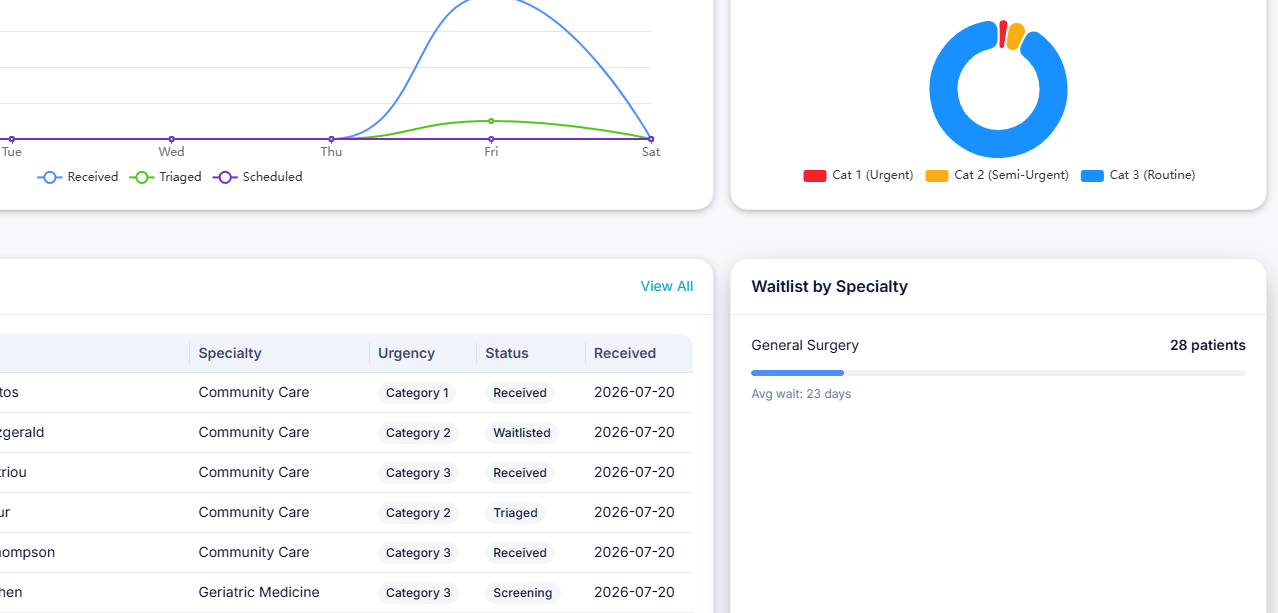
Task: Click the Category 1 urgency badge
Action: (417, 393)
